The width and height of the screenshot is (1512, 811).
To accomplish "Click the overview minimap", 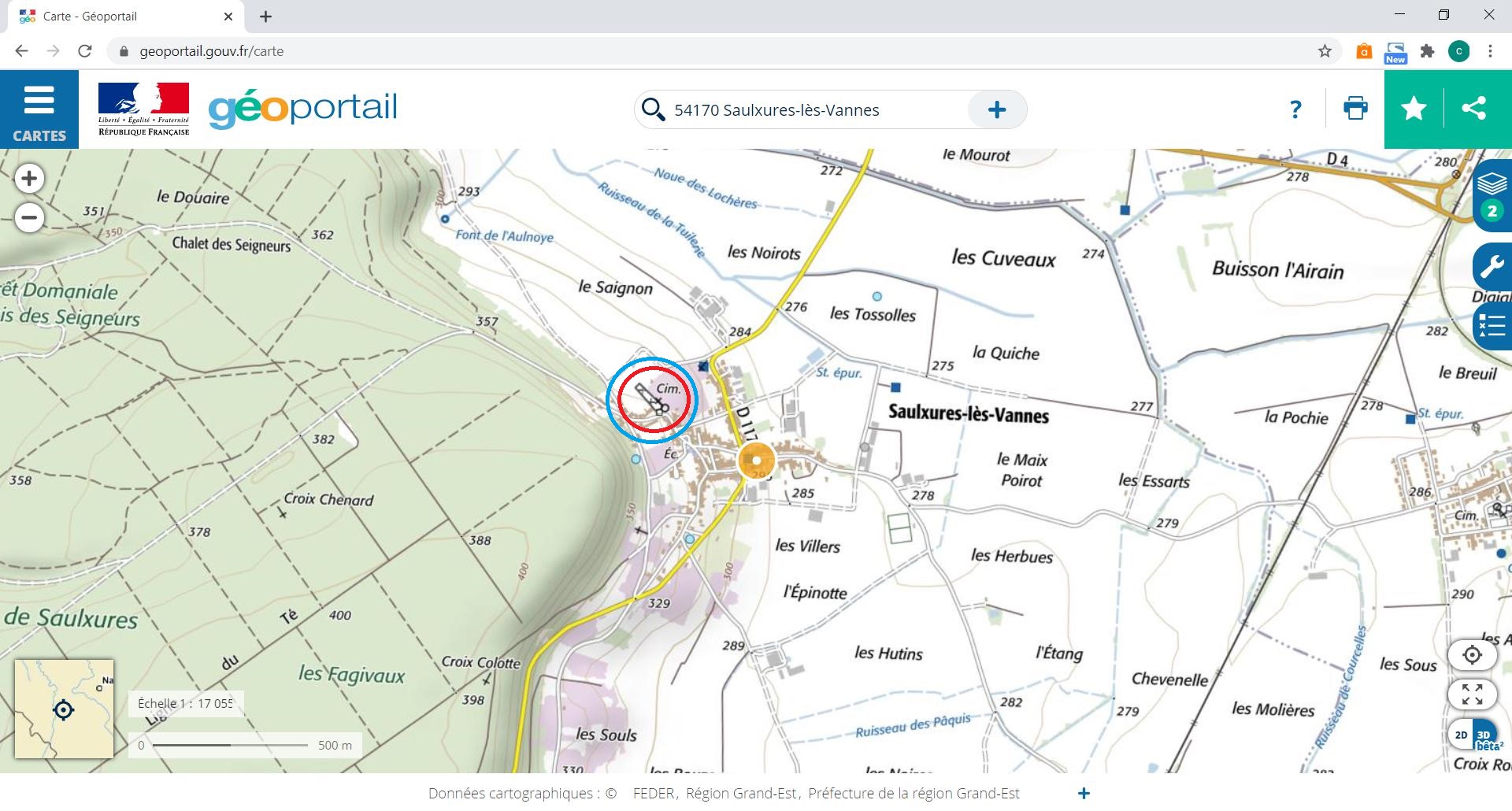I will click(x=64, y=709).
